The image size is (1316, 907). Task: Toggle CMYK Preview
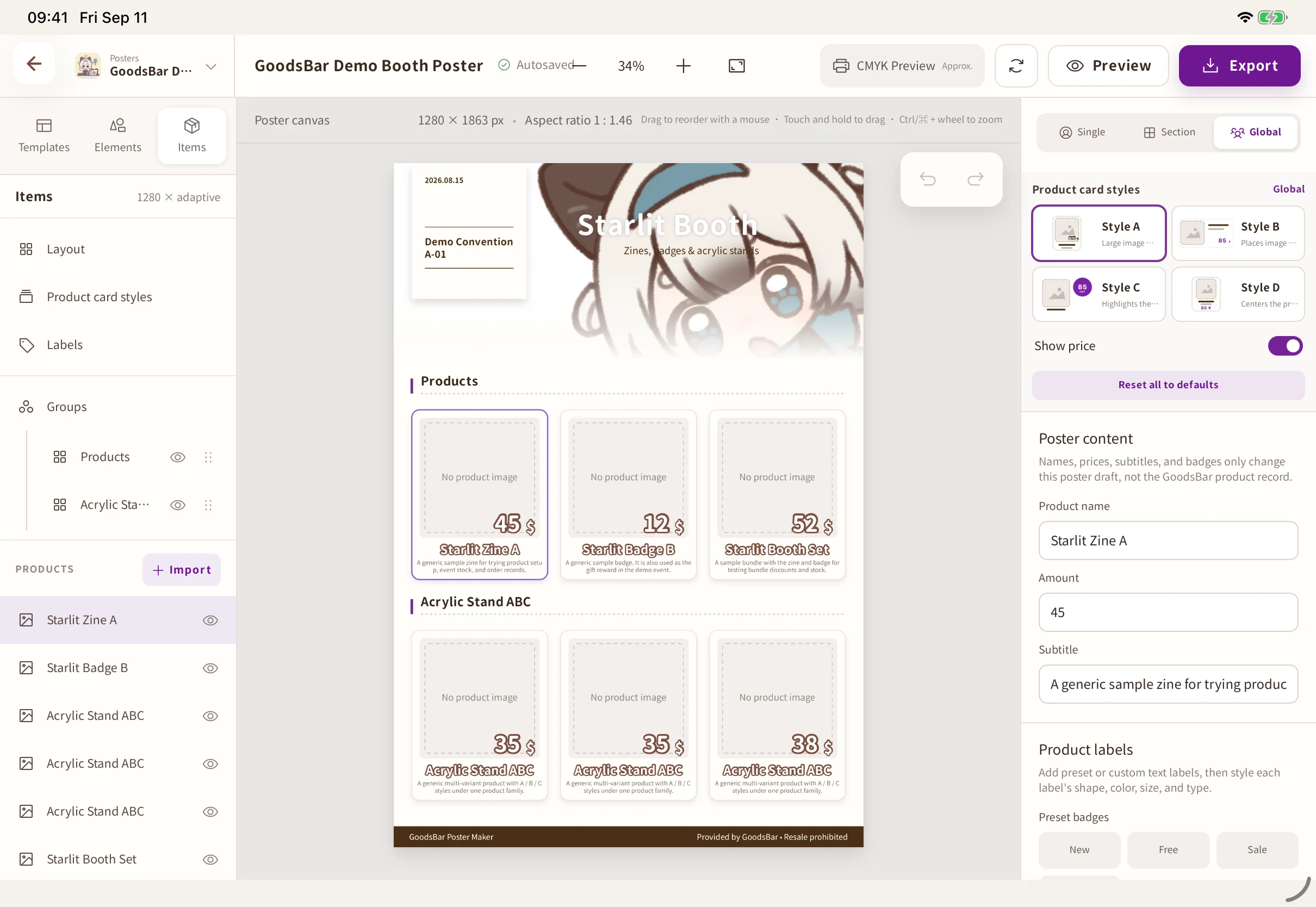tap(902, 66)
